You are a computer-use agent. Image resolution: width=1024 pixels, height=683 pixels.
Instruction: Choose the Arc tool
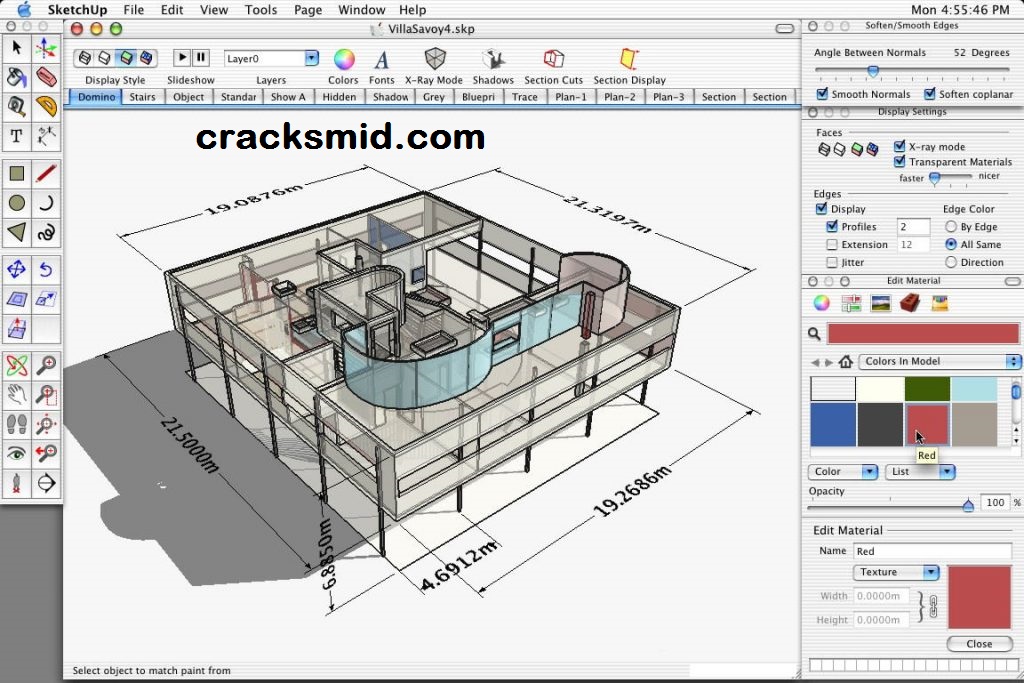tap(46, 203)
